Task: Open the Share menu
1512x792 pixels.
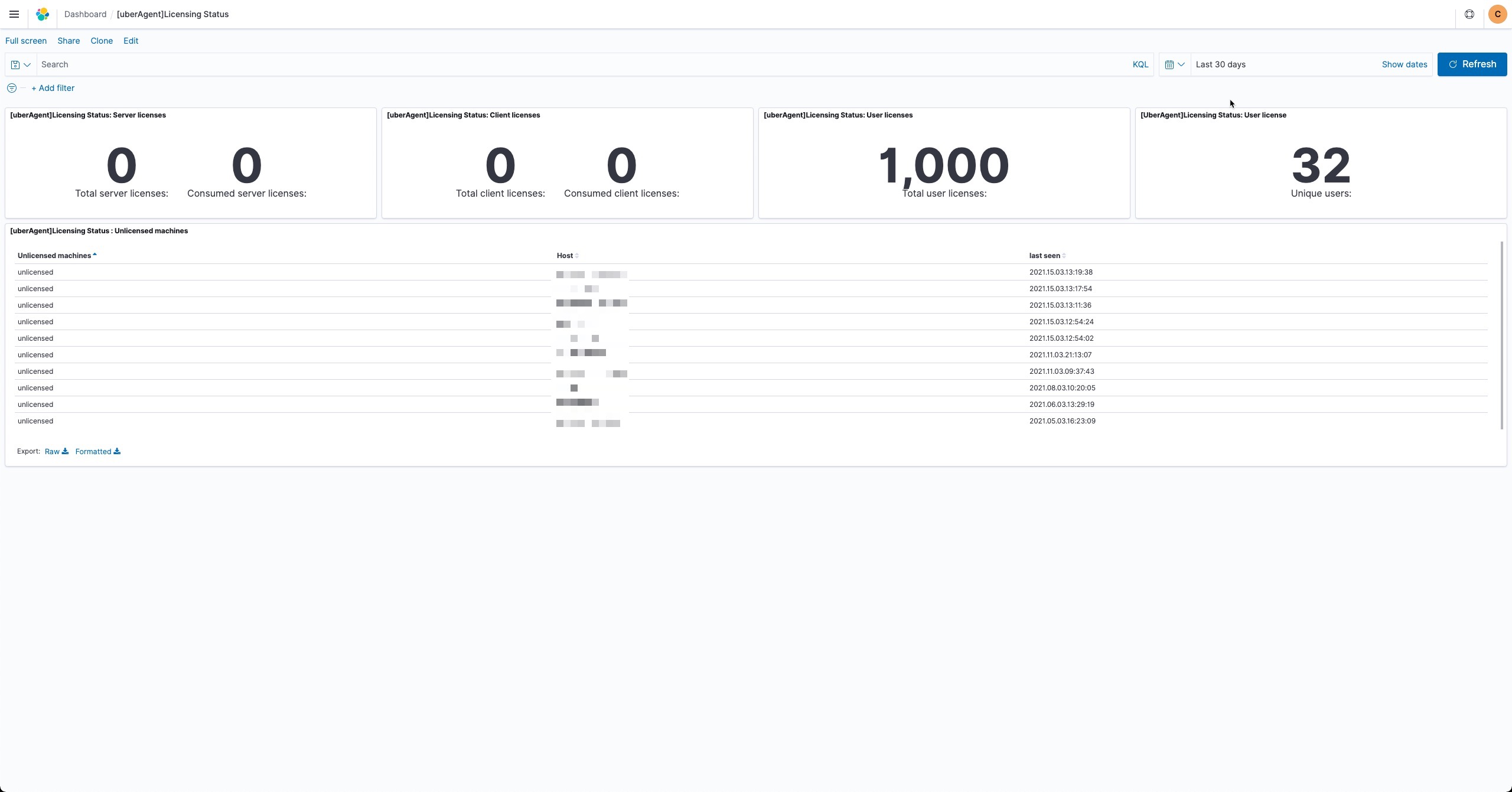Action: [x=69, y=41]
